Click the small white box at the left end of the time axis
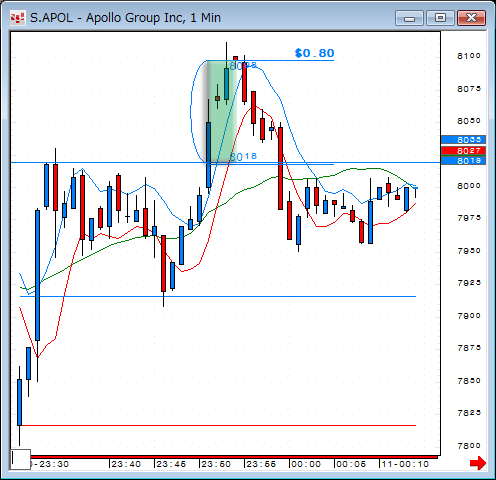This screenshot has height=480, width=496. [x=20, y=459]
